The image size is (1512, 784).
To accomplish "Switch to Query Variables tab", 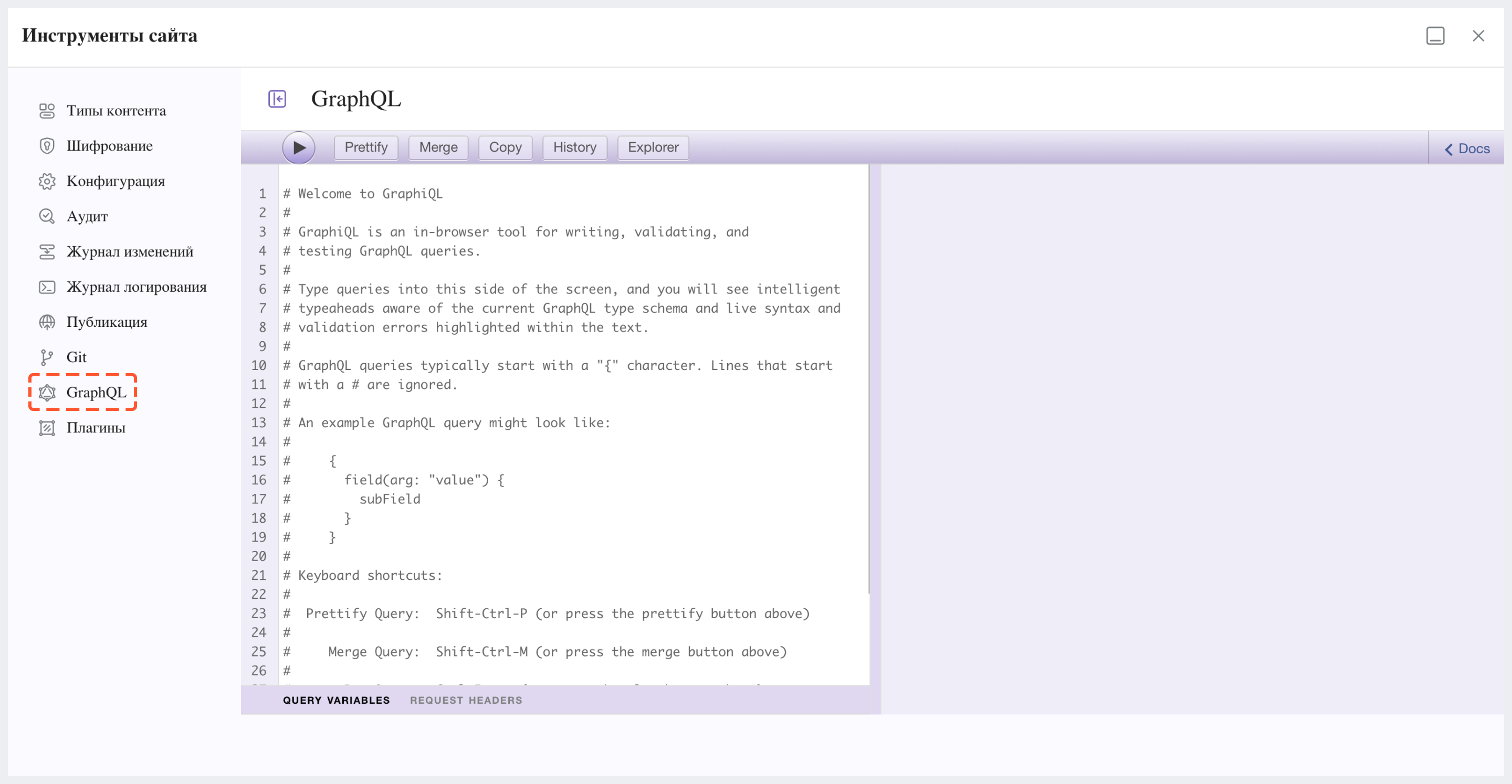I will point(337,700).
